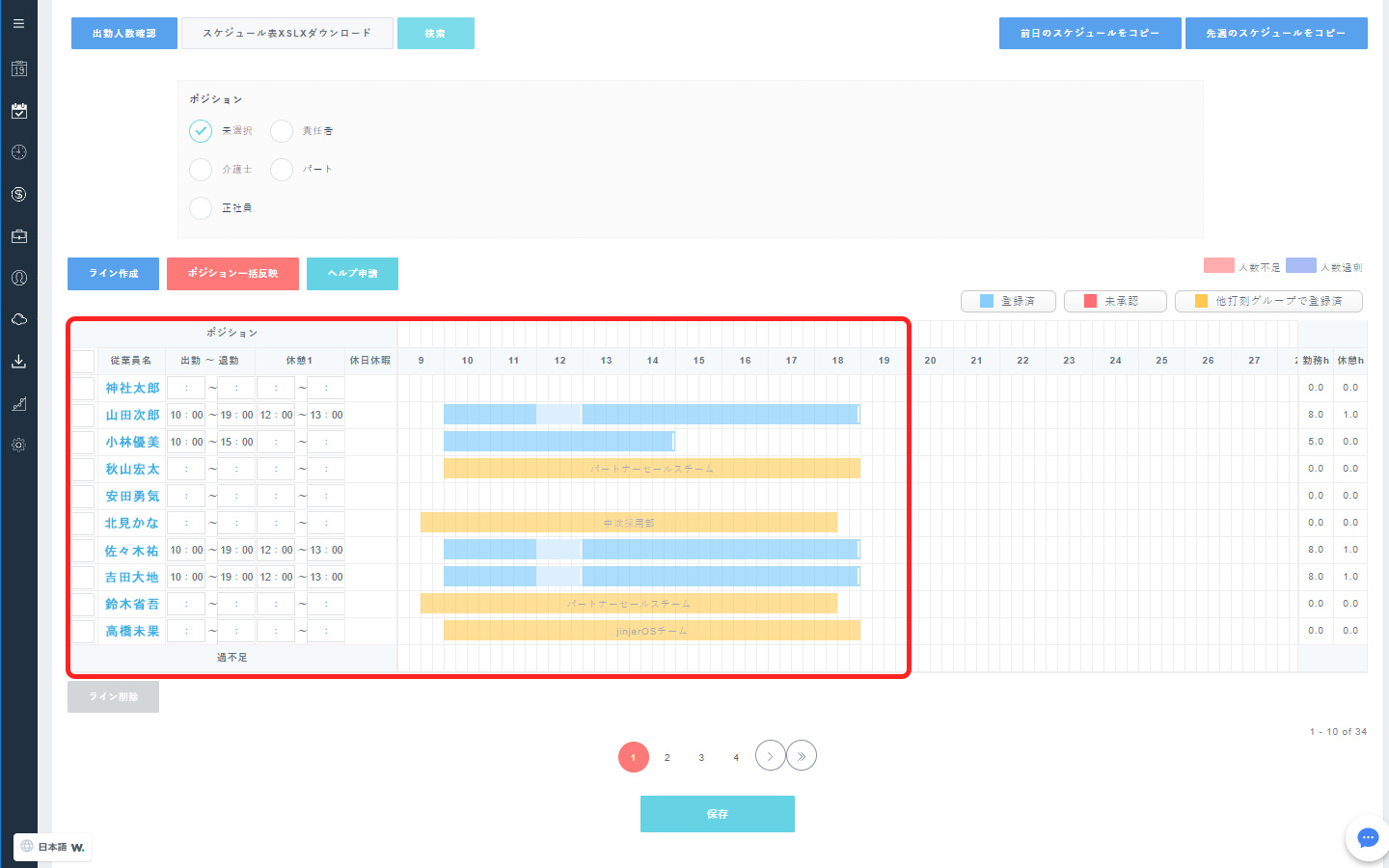Click the download icon in the sidebar
1389x868 pixels.
click(x=18, y=362)
